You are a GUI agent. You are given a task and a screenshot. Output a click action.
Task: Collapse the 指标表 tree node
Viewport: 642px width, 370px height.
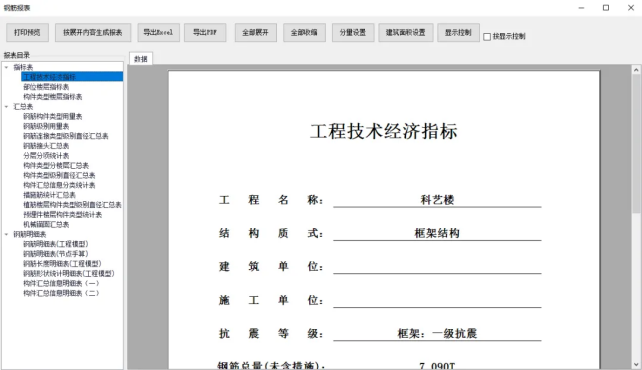tap(6, 67)
